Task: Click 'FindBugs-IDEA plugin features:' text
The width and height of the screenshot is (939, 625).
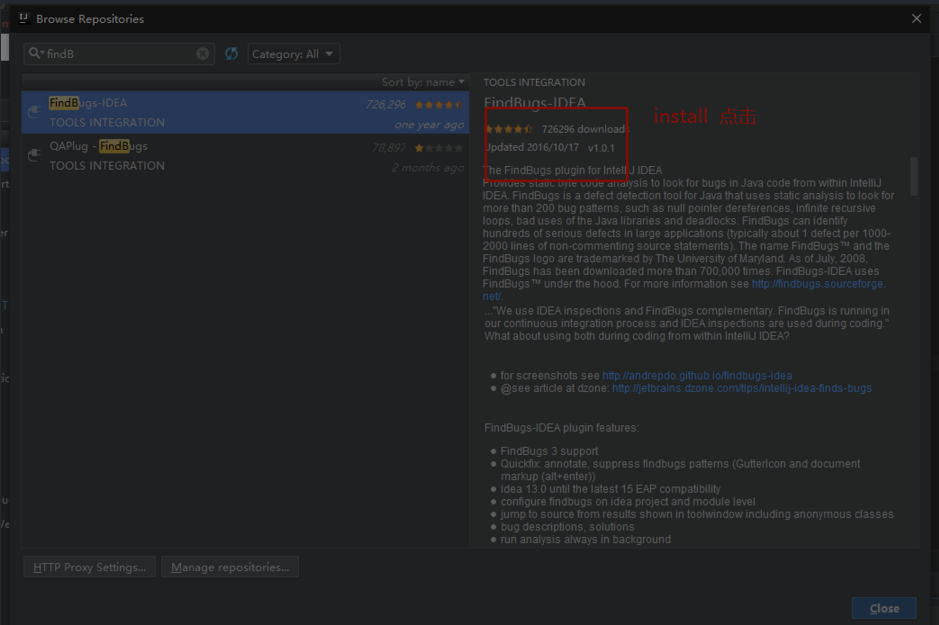Action: click(561, 428)
